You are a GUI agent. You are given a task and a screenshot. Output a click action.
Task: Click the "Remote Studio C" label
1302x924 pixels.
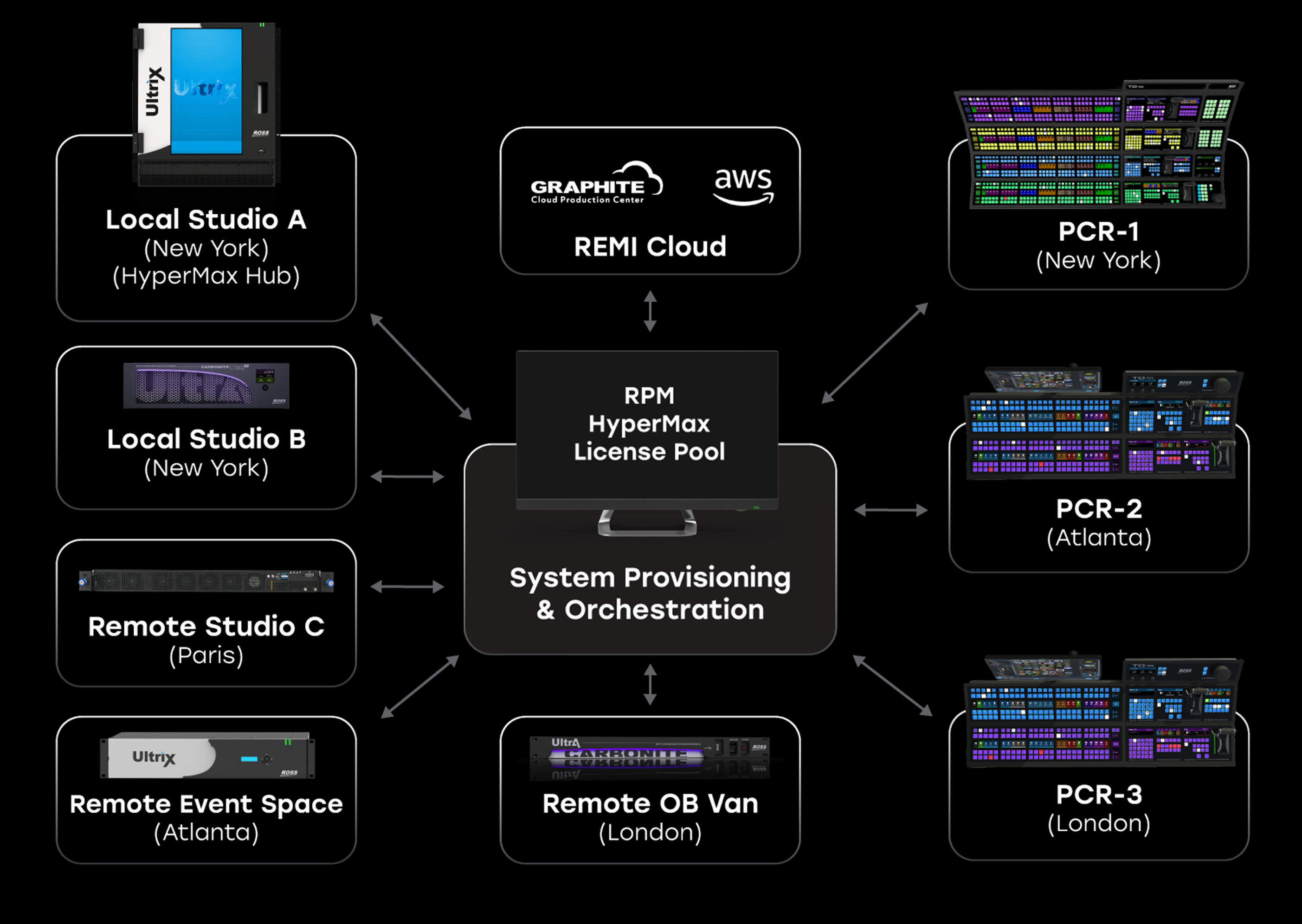(206, 626)
